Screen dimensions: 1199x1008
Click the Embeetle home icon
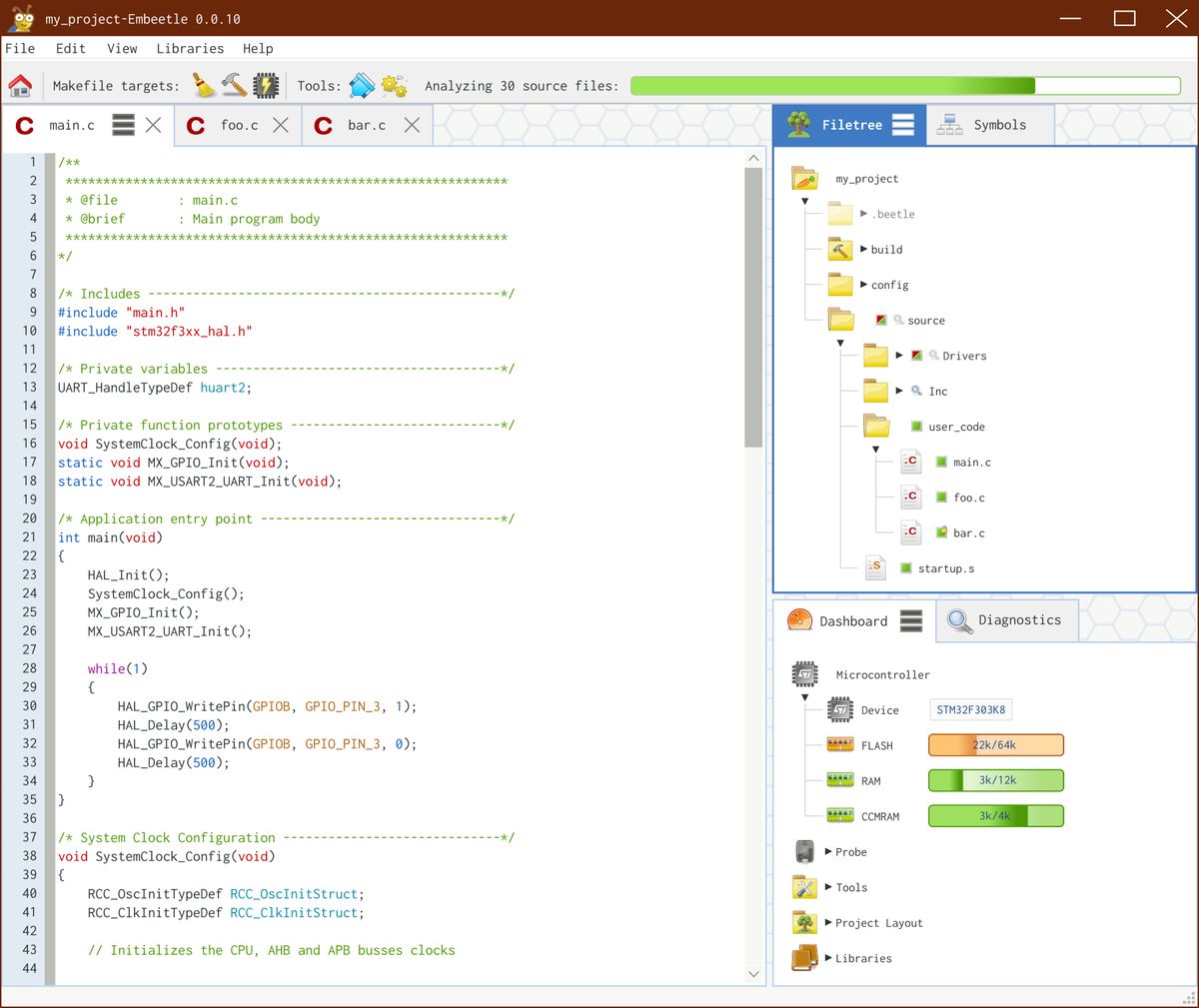point(21,85)
